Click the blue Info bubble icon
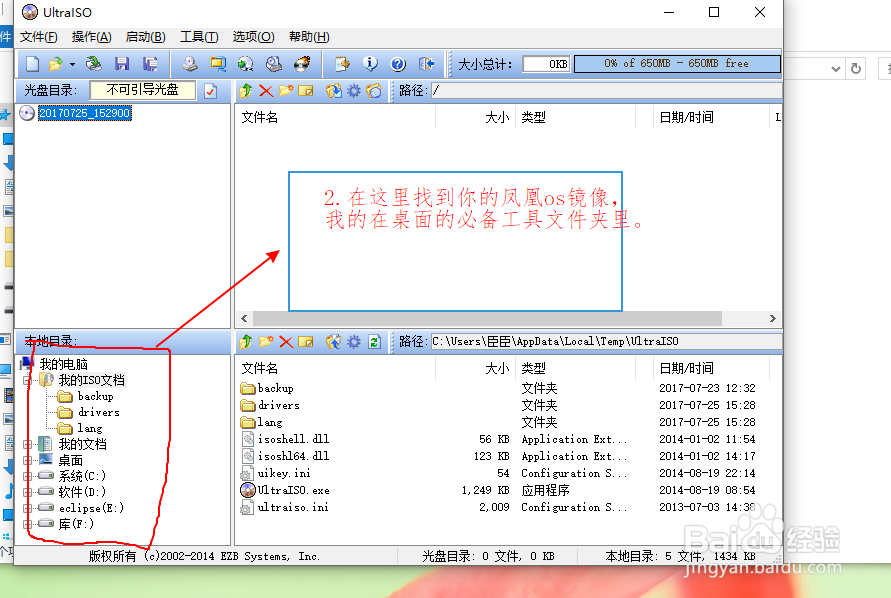Viewport: 891px width, 598px height. click(370, 64)
